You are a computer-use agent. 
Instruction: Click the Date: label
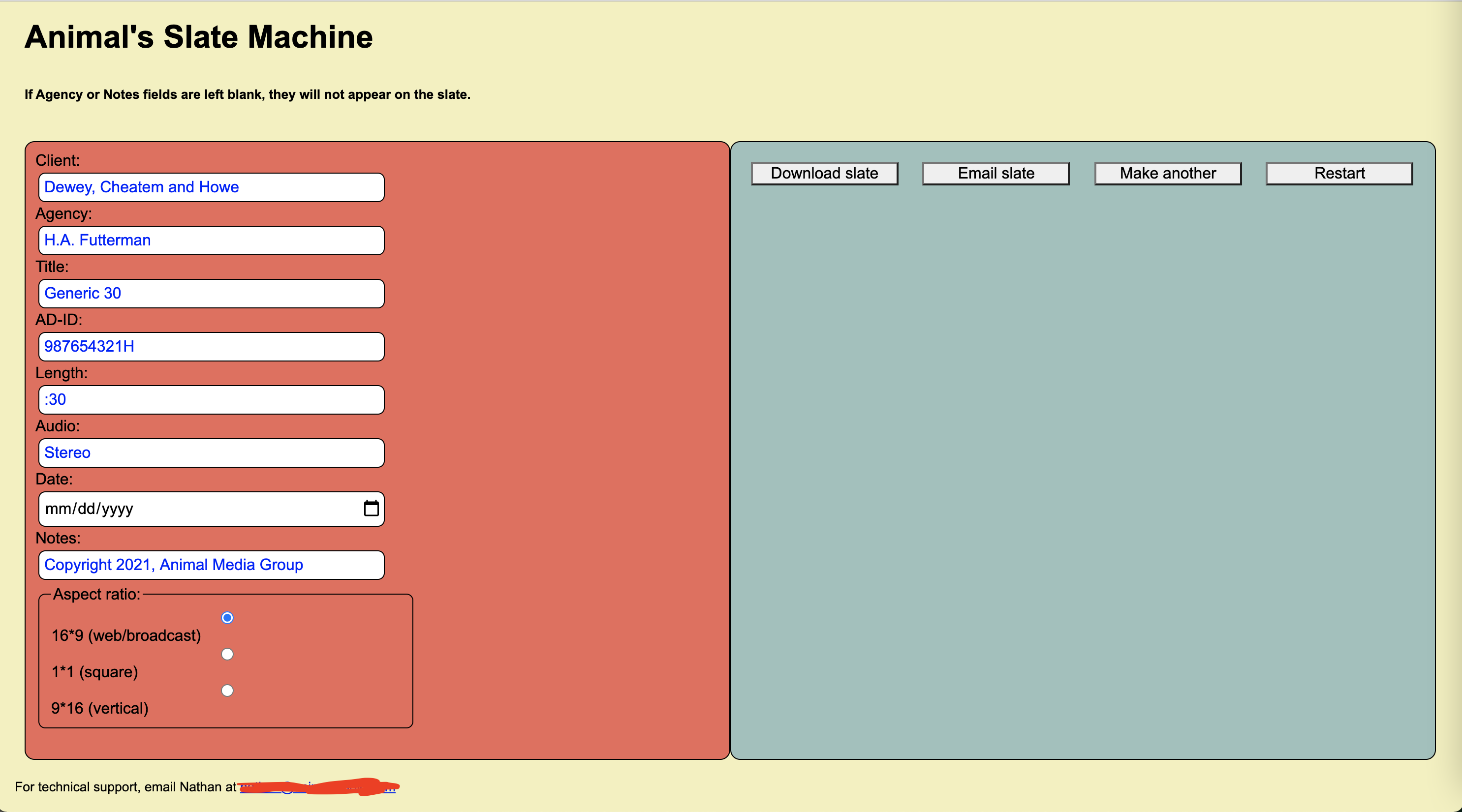click(54, 479)
